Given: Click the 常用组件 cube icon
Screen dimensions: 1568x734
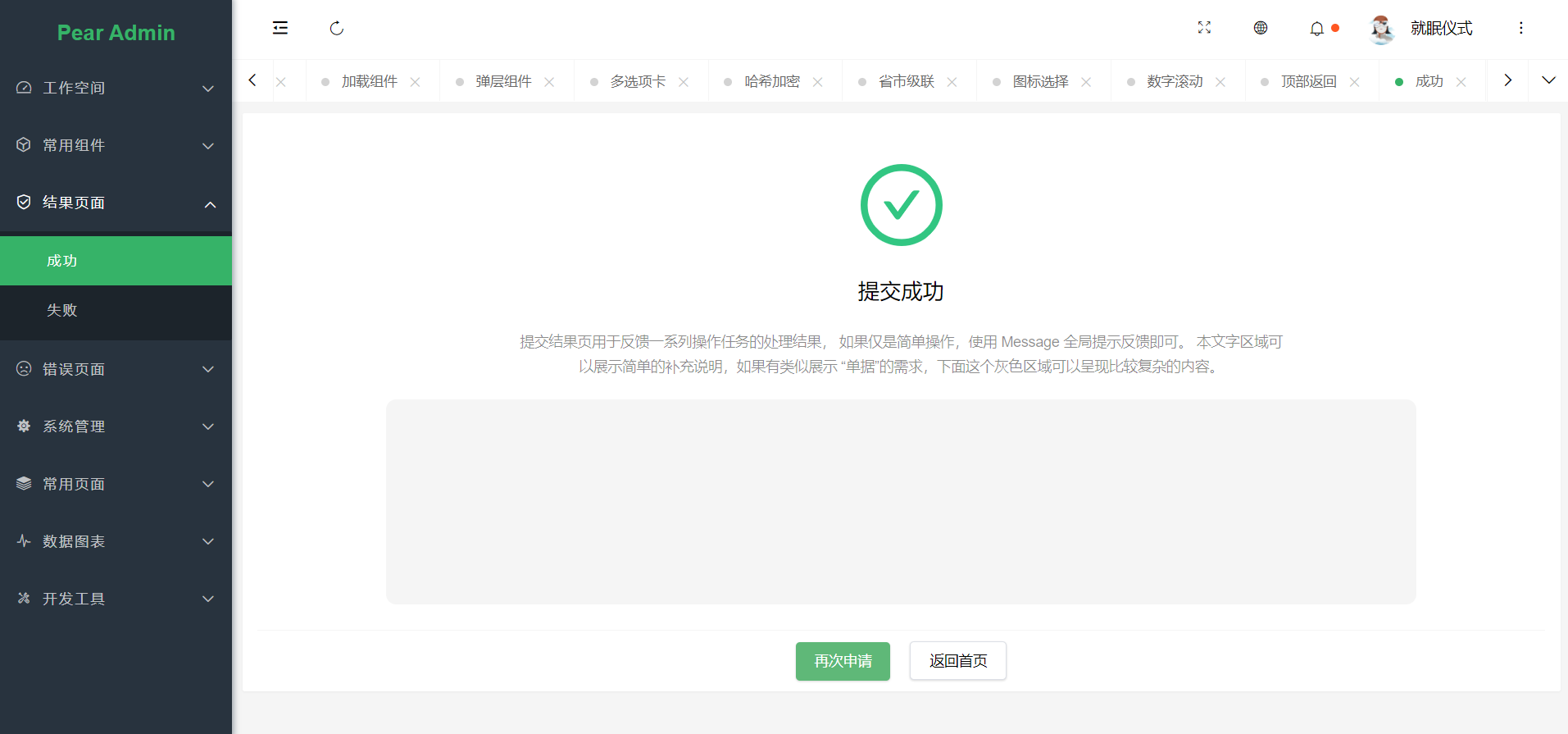Looking at the screenshot, I should 24,145.
